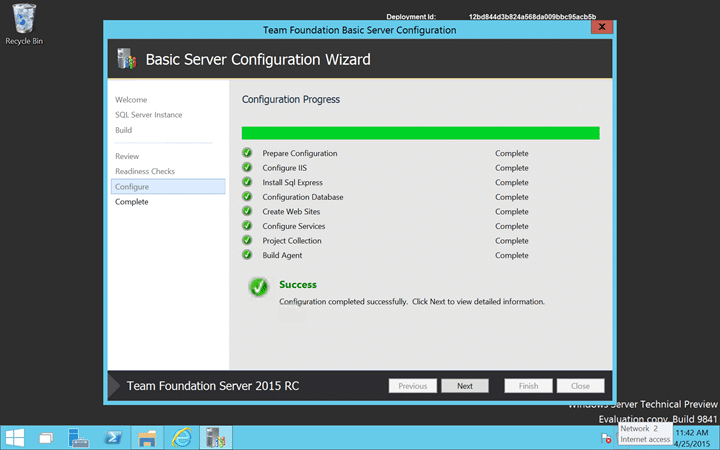Go to Welcome wizard step
Screen dimensions: 720x450
pyautogui.click(x=131, y=100)
